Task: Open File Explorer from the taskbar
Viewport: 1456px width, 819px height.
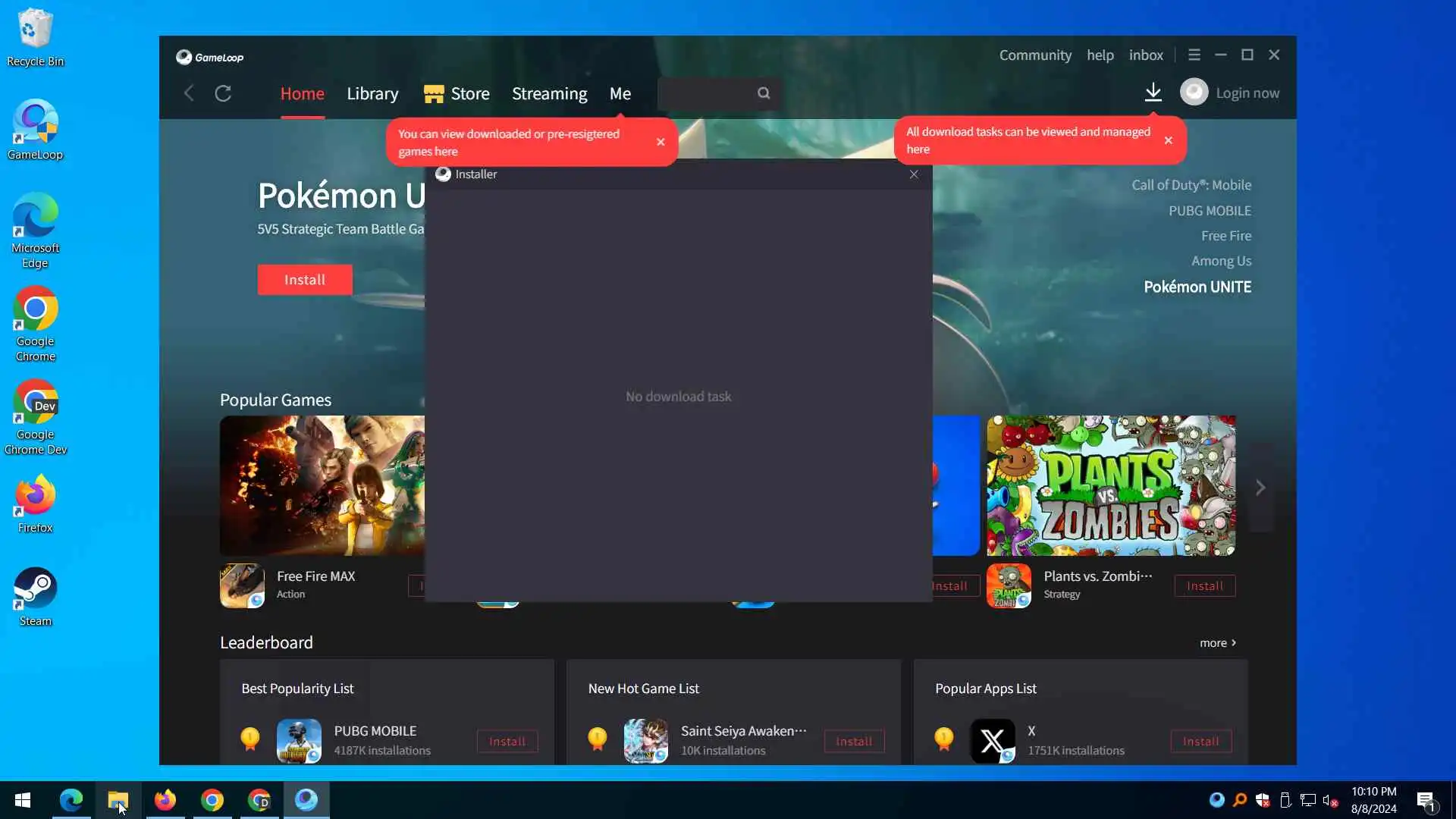Action: (x=118, y=800)
